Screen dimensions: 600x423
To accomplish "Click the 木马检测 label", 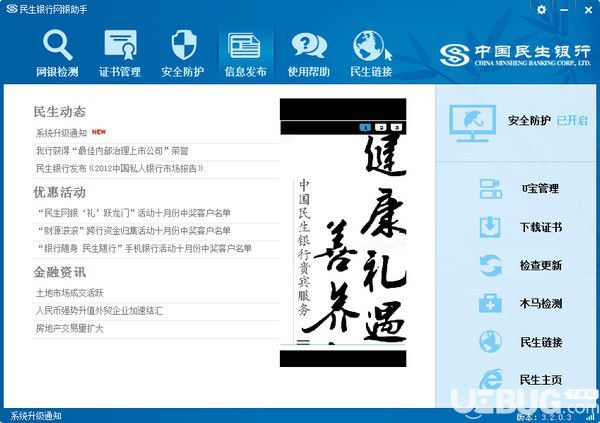I will [x=541, y=304].
